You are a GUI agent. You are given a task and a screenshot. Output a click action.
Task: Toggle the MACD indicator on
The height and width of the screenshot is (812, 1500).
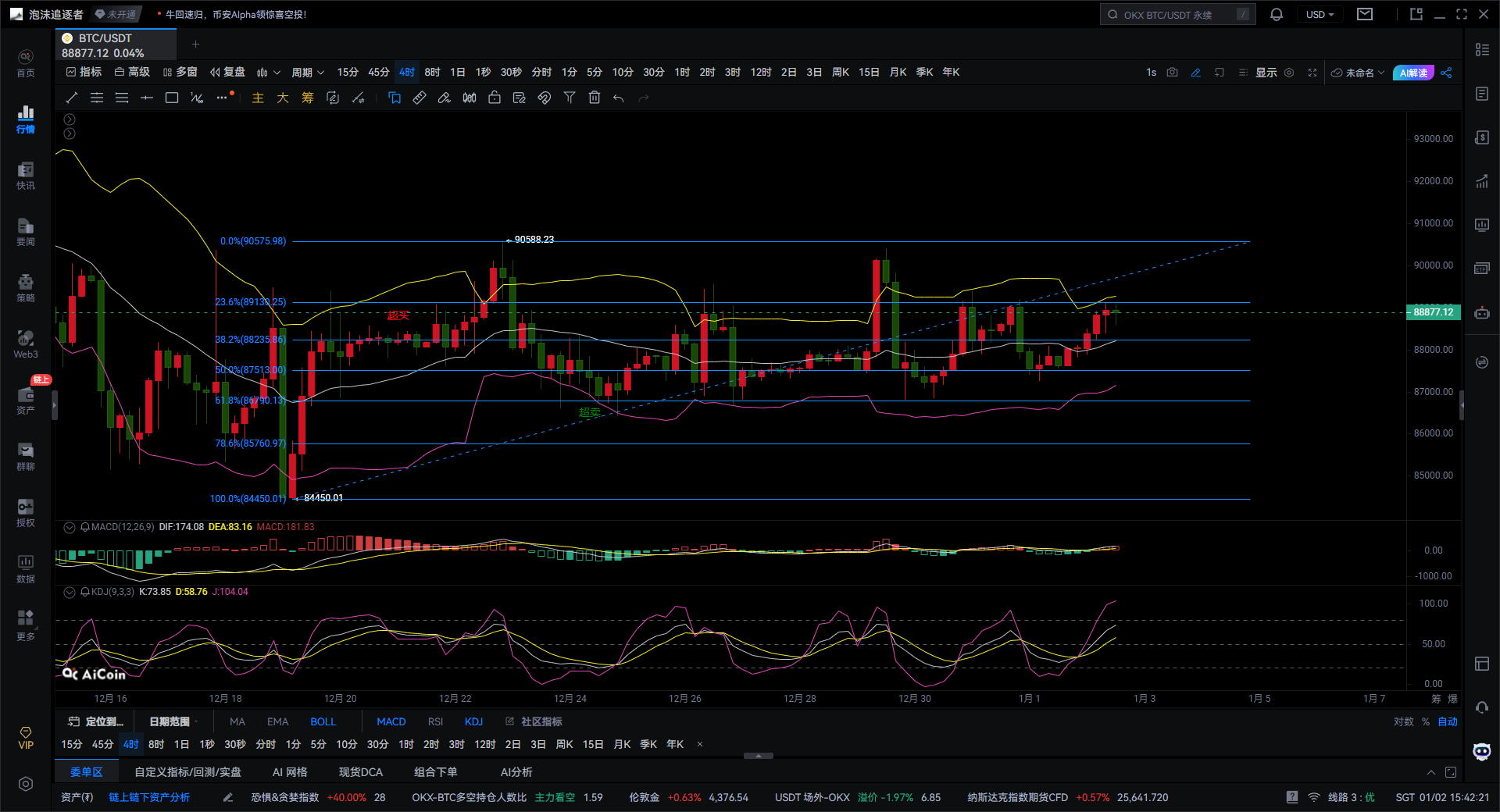[391, 721]
